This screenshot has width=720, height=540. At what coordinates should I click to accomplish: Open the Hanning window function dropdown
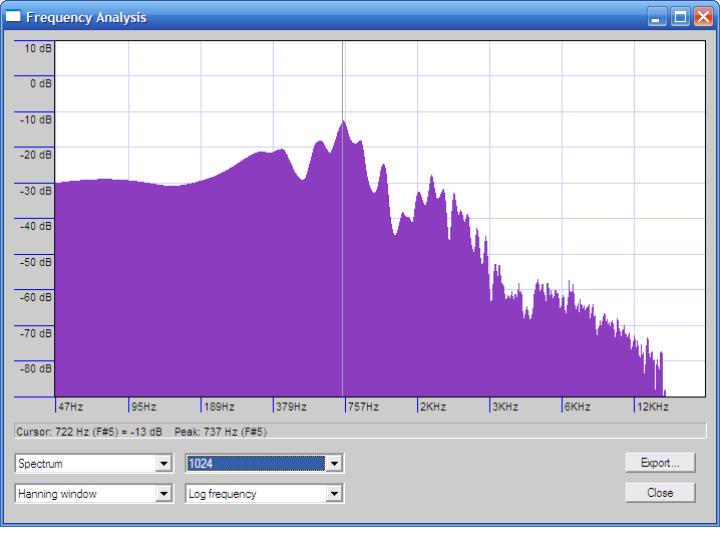pos(94,494)
